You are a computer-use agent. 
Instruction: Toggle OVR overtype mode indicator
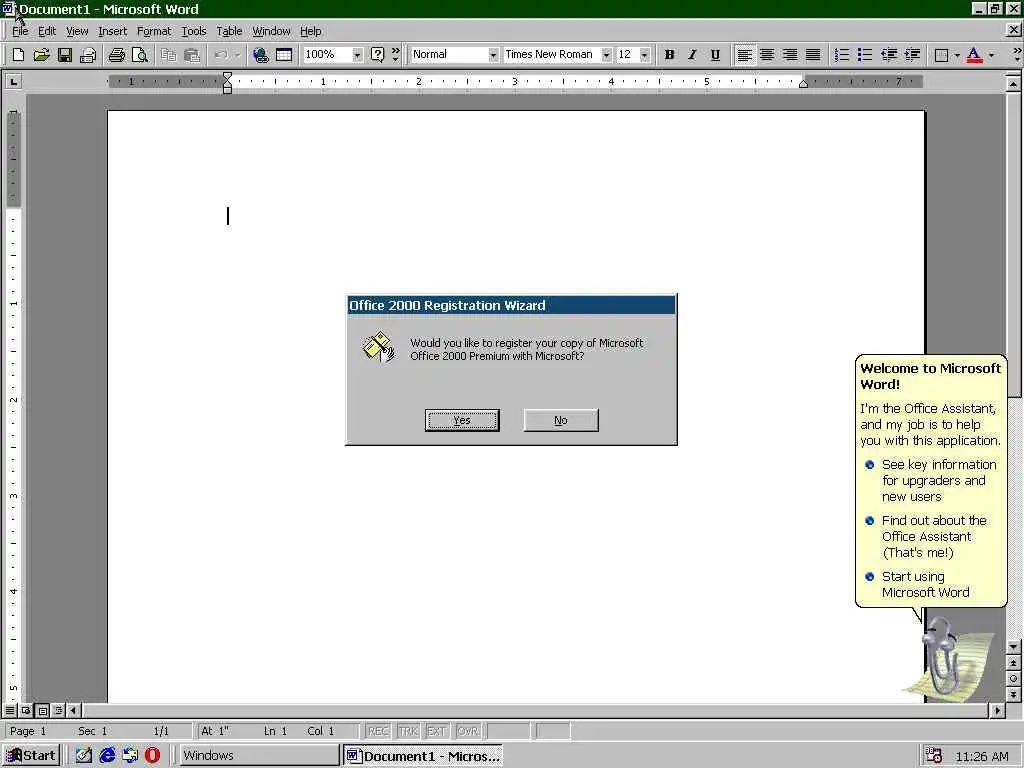coord(468,731)
